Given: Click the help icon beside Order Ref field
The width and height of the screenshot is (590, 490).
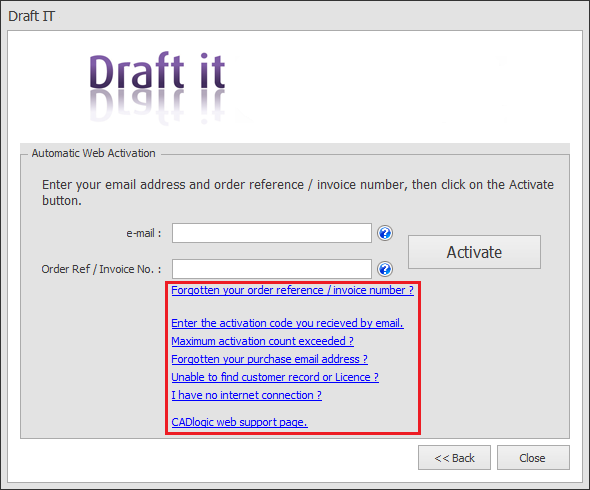Looking at the screenshot, I should (x=385, y=269).
